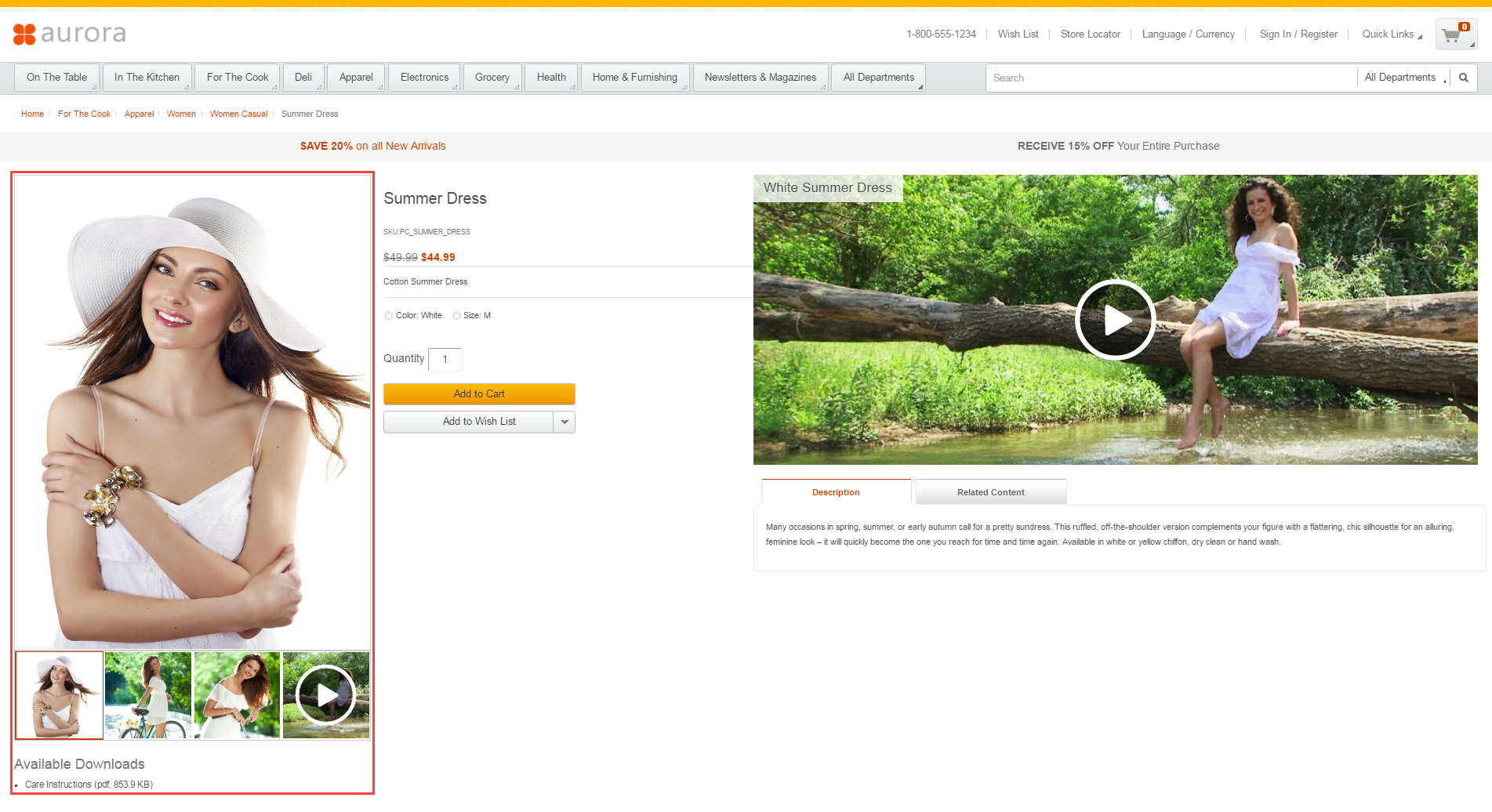Remove the Size: M attribute
The image size is (1492, 812).
click(456, 315)
